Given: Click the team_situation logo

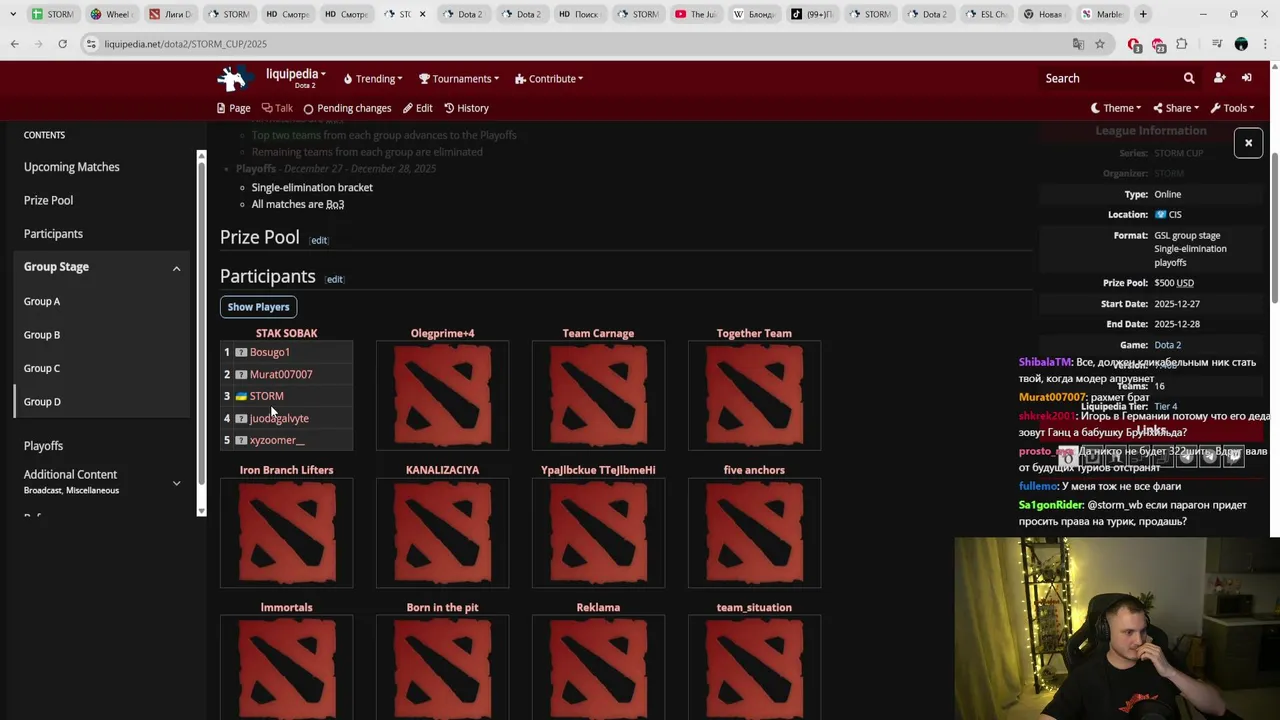Looking at the screenshot, I should (x=754, y=668).
